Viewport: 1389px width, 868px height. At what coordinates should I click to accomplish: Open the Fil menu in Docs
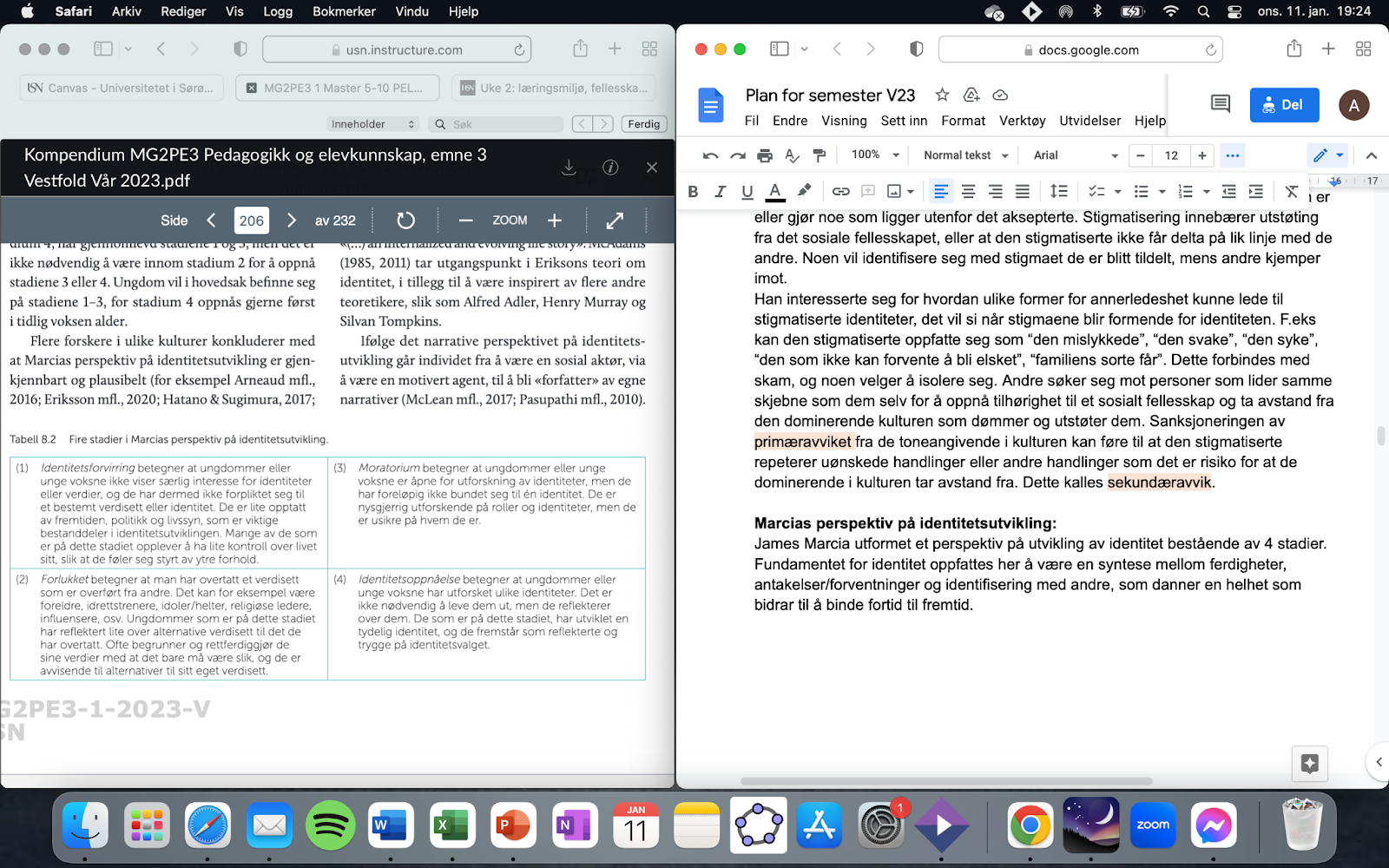(x=752, y=121)
